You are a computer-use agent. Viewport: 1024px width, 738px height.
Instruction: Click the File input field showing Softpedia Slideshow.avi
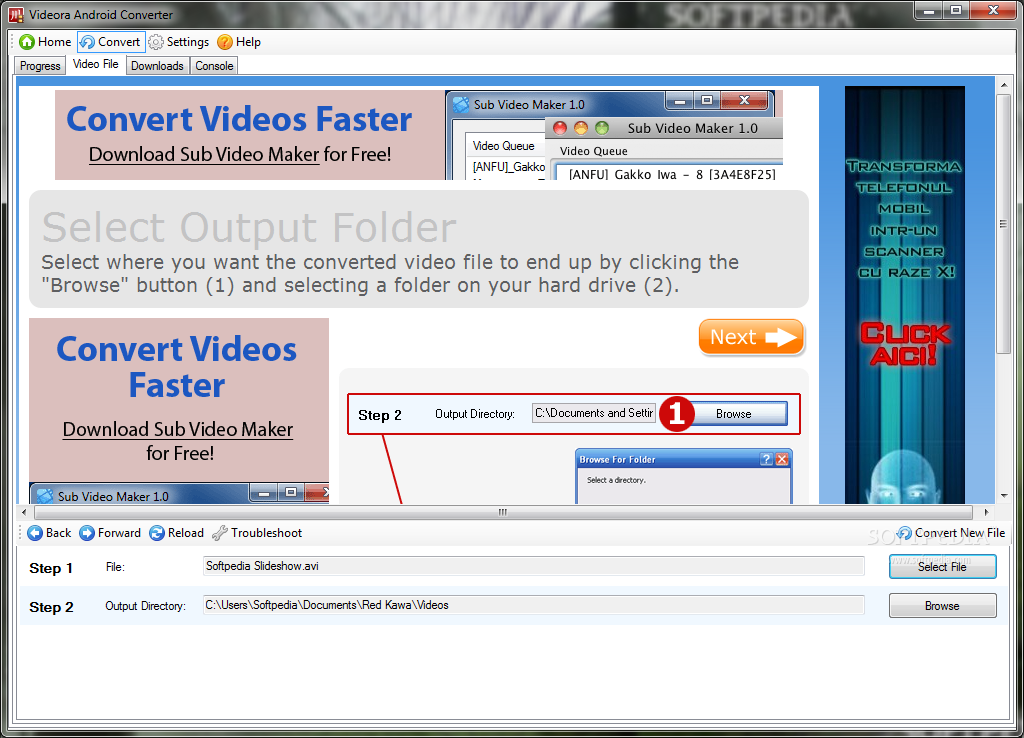click(534, 566)
